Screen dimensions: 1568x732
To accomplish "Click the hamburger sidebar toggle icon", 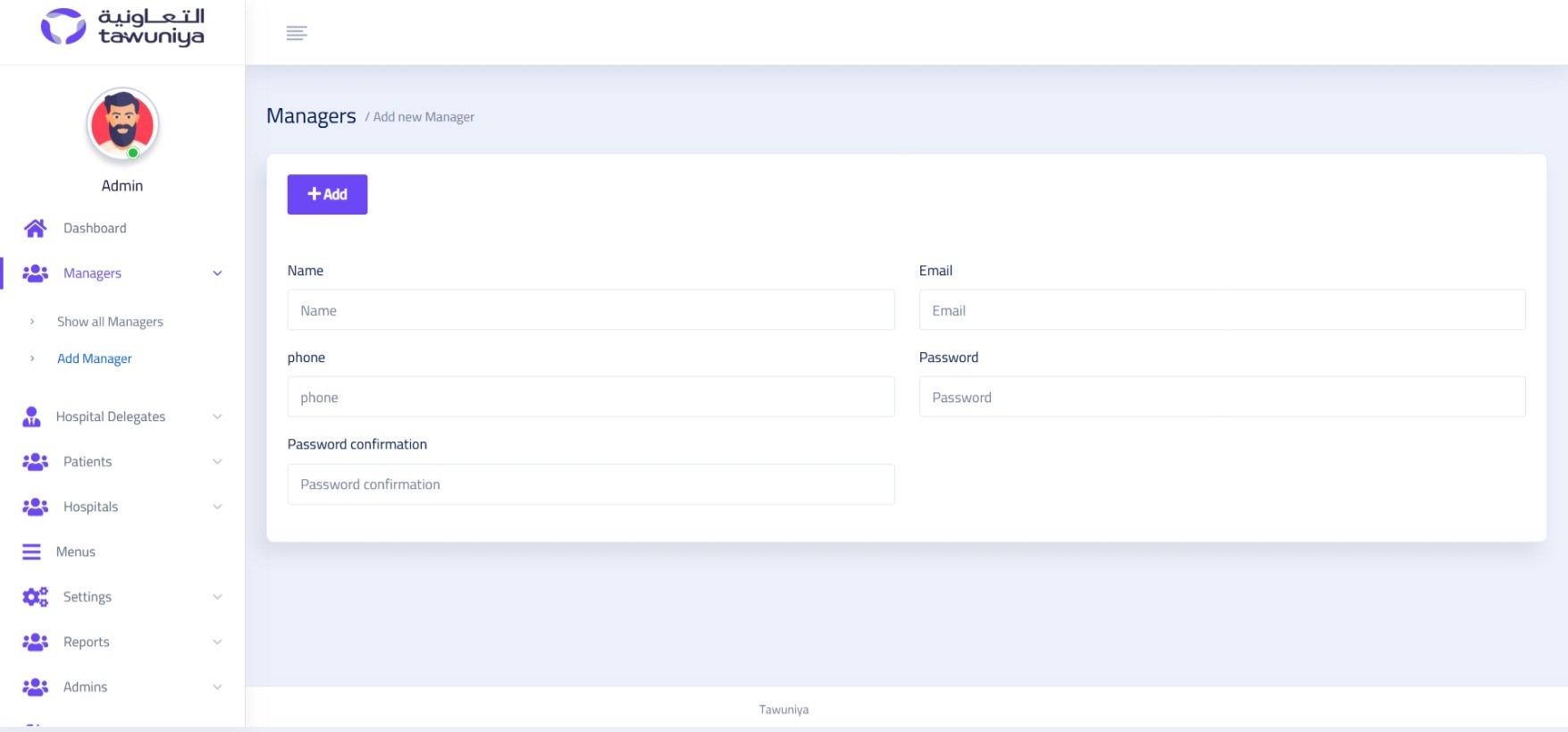I will 297,33.
